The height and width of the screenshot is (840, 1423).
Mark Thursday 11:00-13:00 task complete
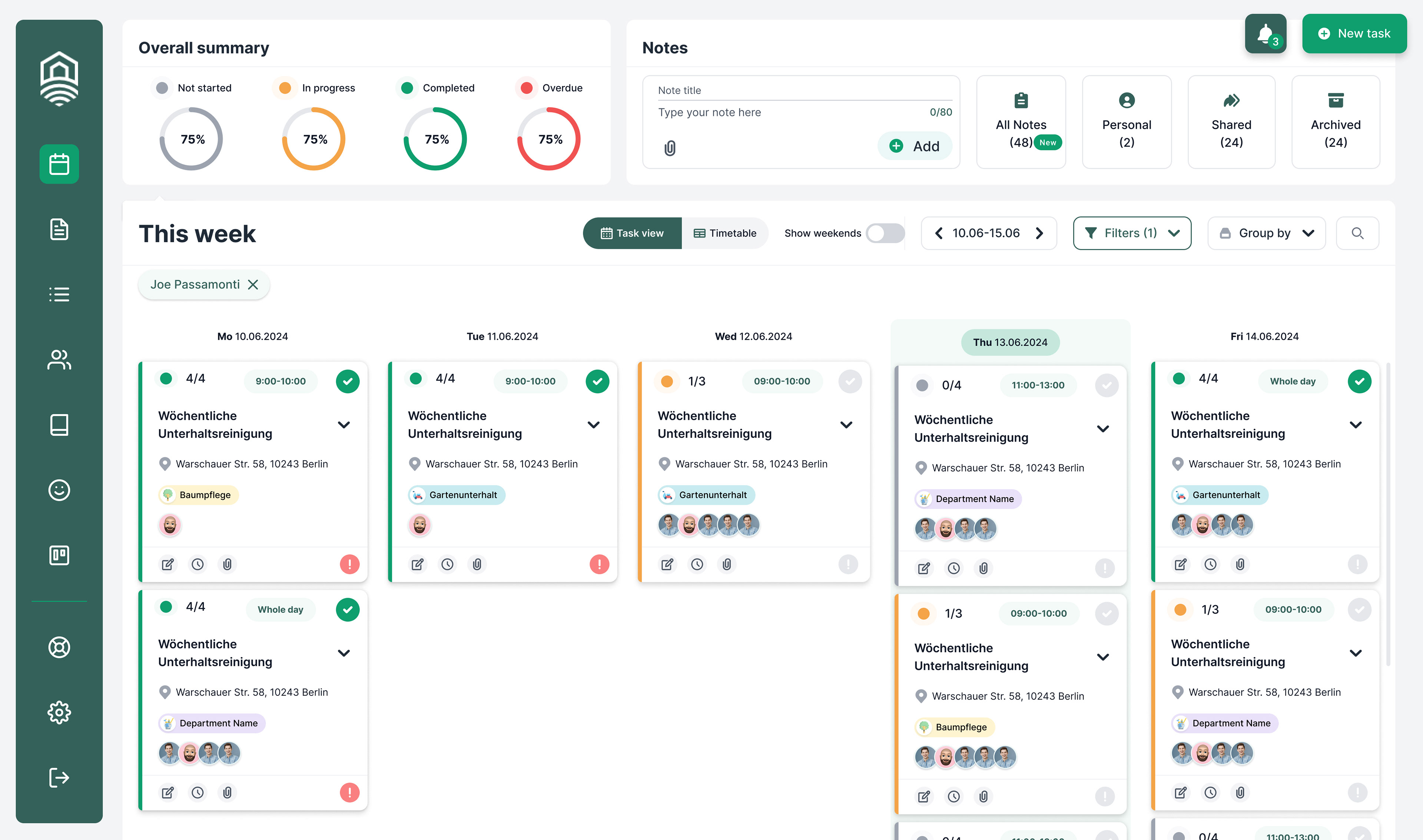click(1107, 385)
